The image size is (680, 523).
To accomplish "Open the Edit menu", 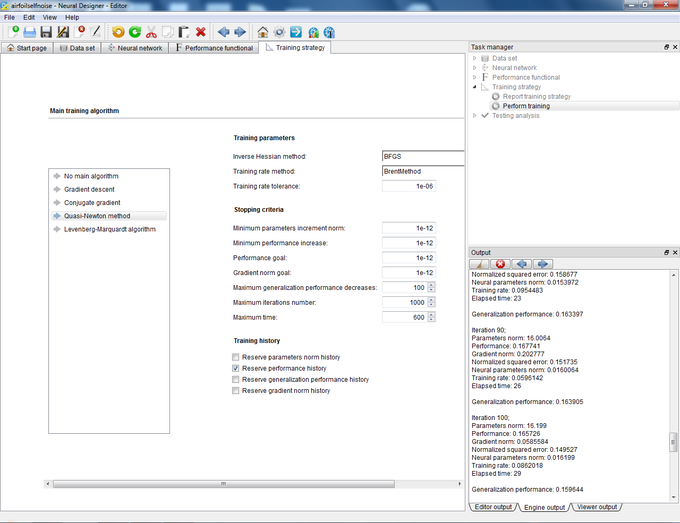I will point(29,17).
